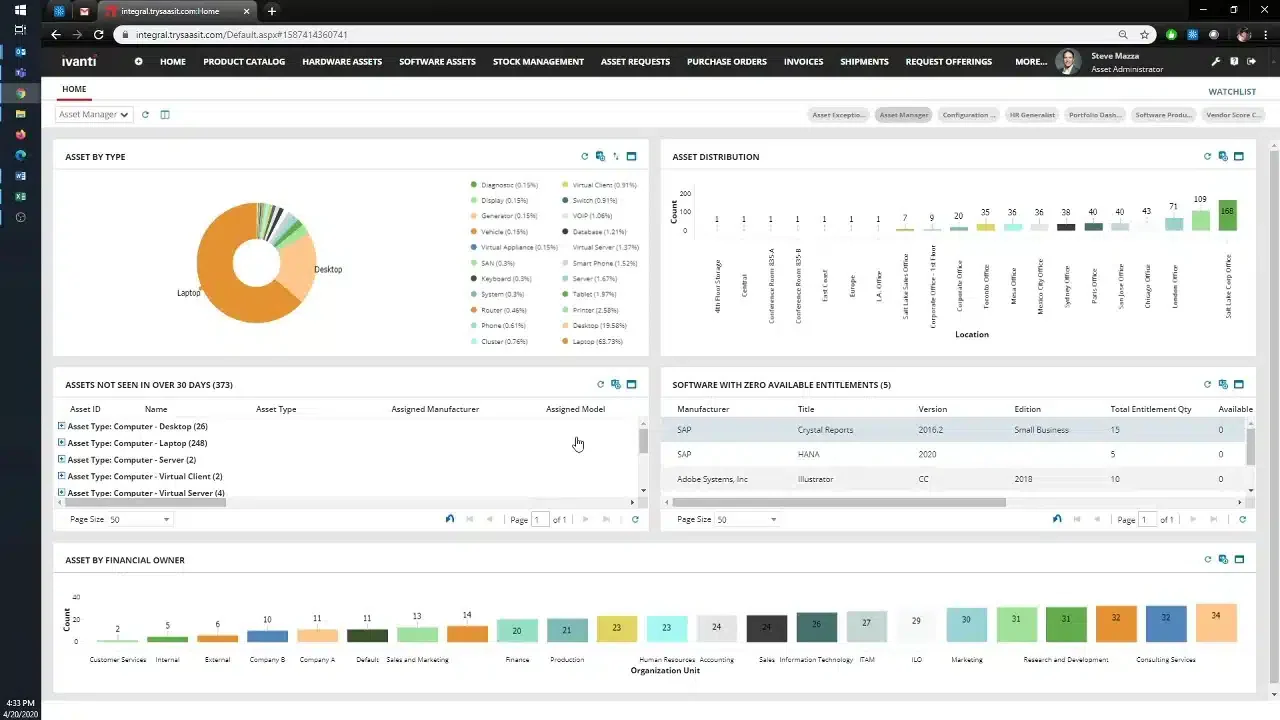The width and height of the screenshot is (1280, 720).
Task: Maximize the Asset By Financial Owner widget
Action: (1239, 560)
